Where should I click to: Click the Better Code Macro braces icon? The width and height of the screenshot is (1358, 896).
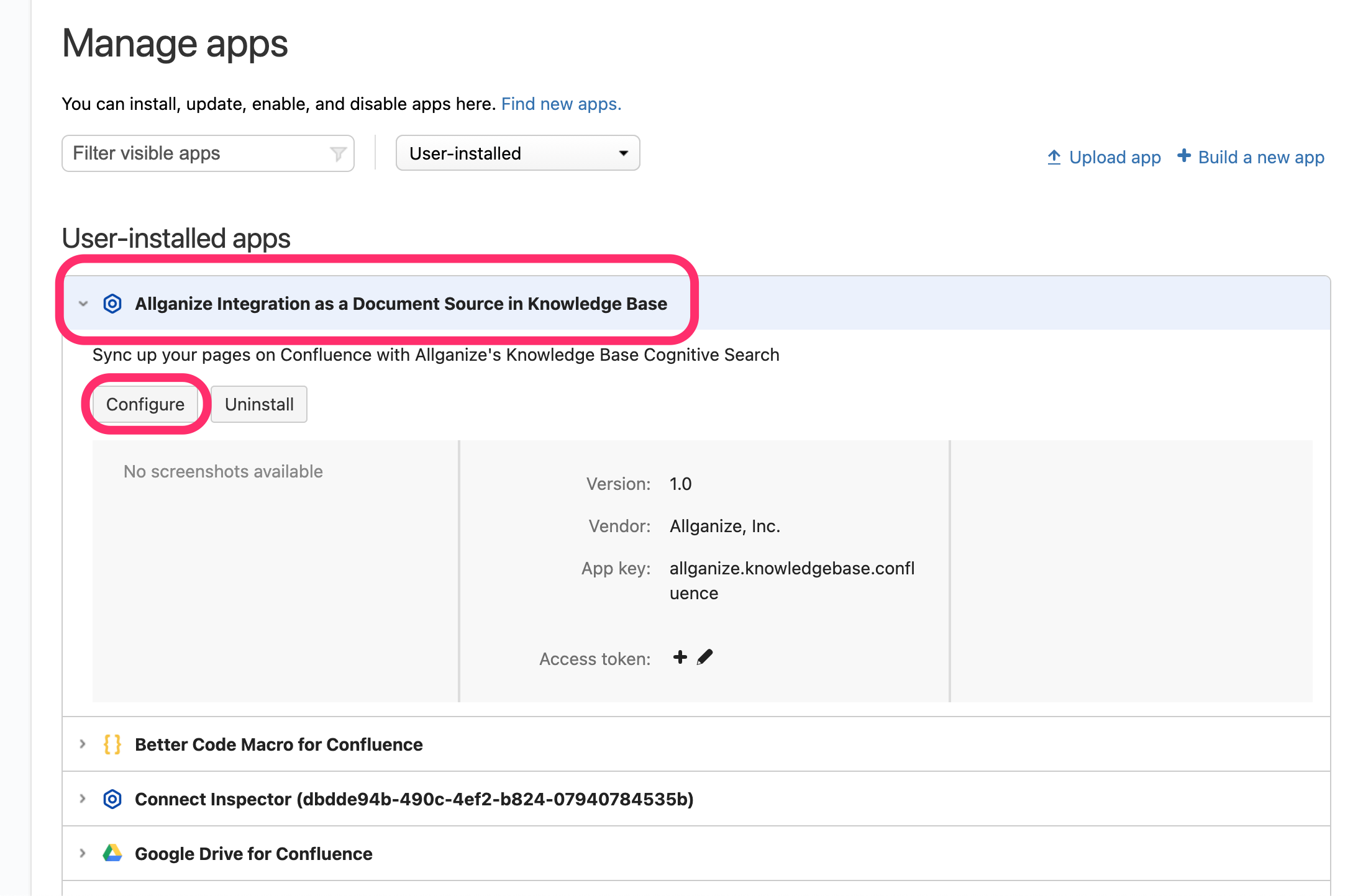[x=112, y=744]
